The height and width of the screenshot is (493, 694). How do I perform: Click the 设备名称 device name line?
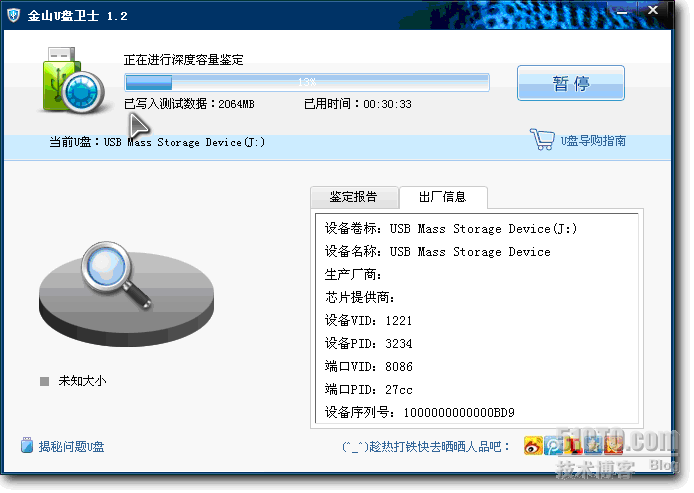(x=438, y=251)
